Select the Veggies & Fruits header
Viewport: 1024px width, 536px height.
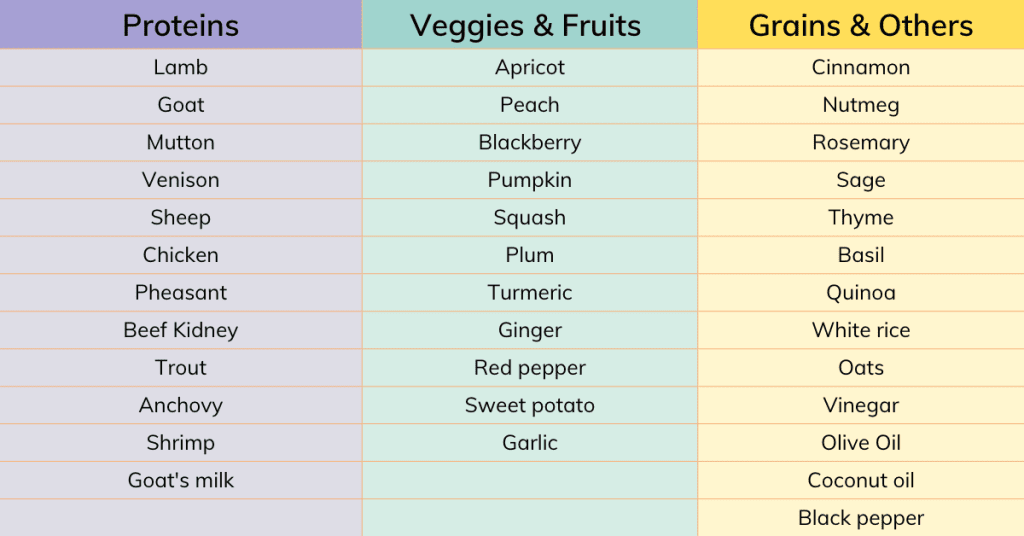(530, 25)
